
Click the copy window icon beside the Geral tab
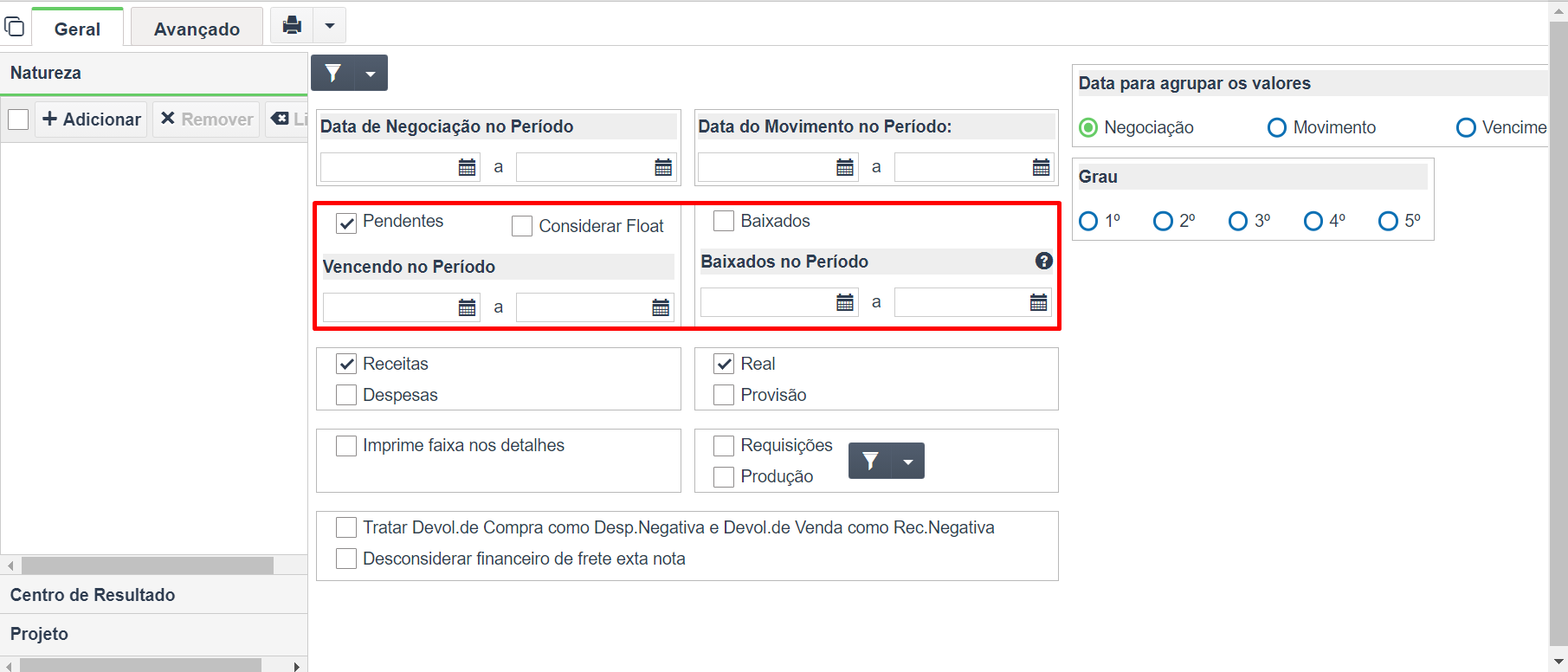pos(15,27)
